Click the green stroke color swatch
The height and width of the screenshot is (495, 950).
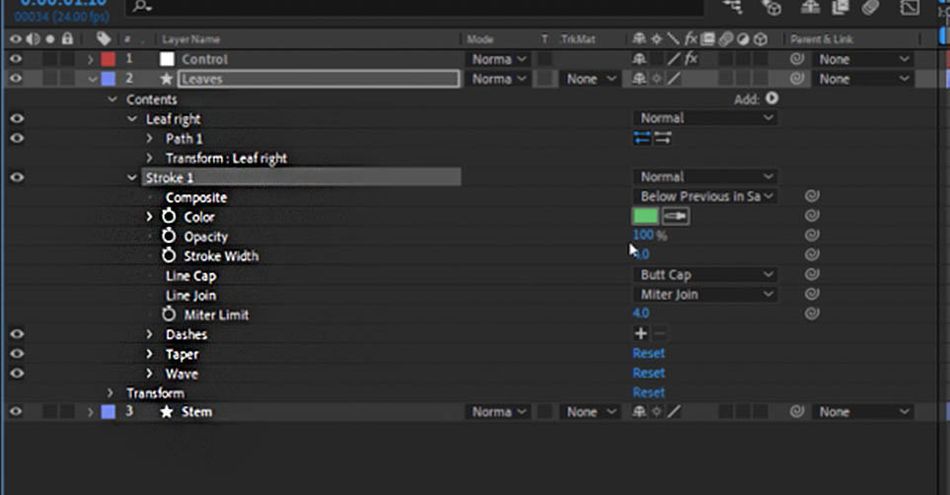pos(645,216)
